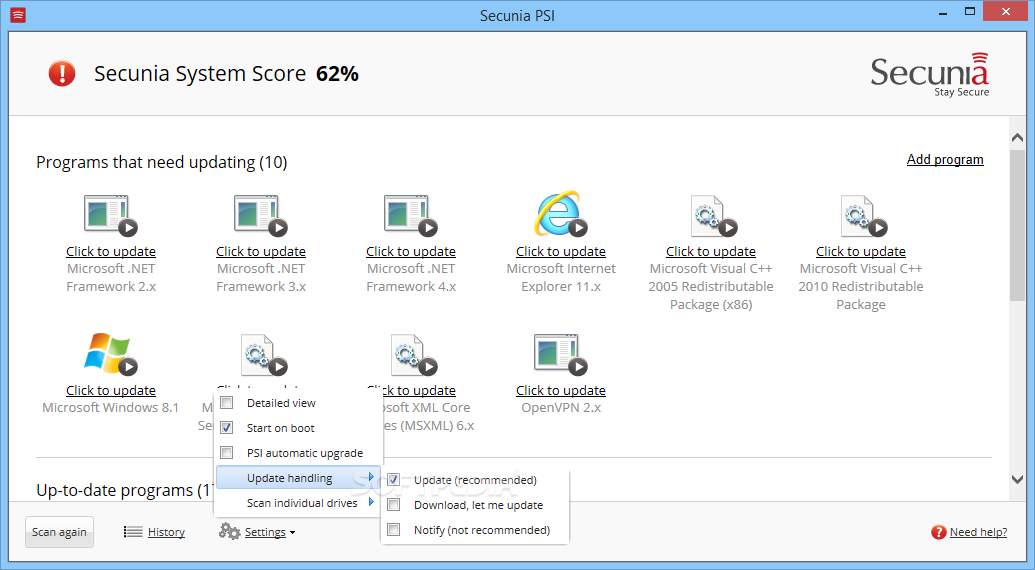Image resolution: width=1035 pixels, height=570 pixels.
Task: Click to update Microsoft .NET Framework 4.x
Action: pyautogui.click(x=411, y=251)
